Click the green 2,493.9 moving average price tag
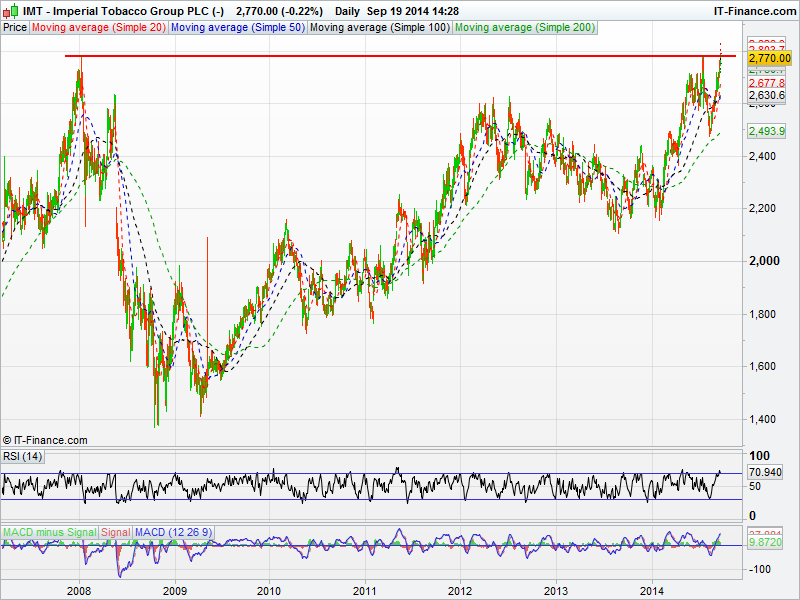Viewport: 800px width, 600px height. (x=767, y=131)
